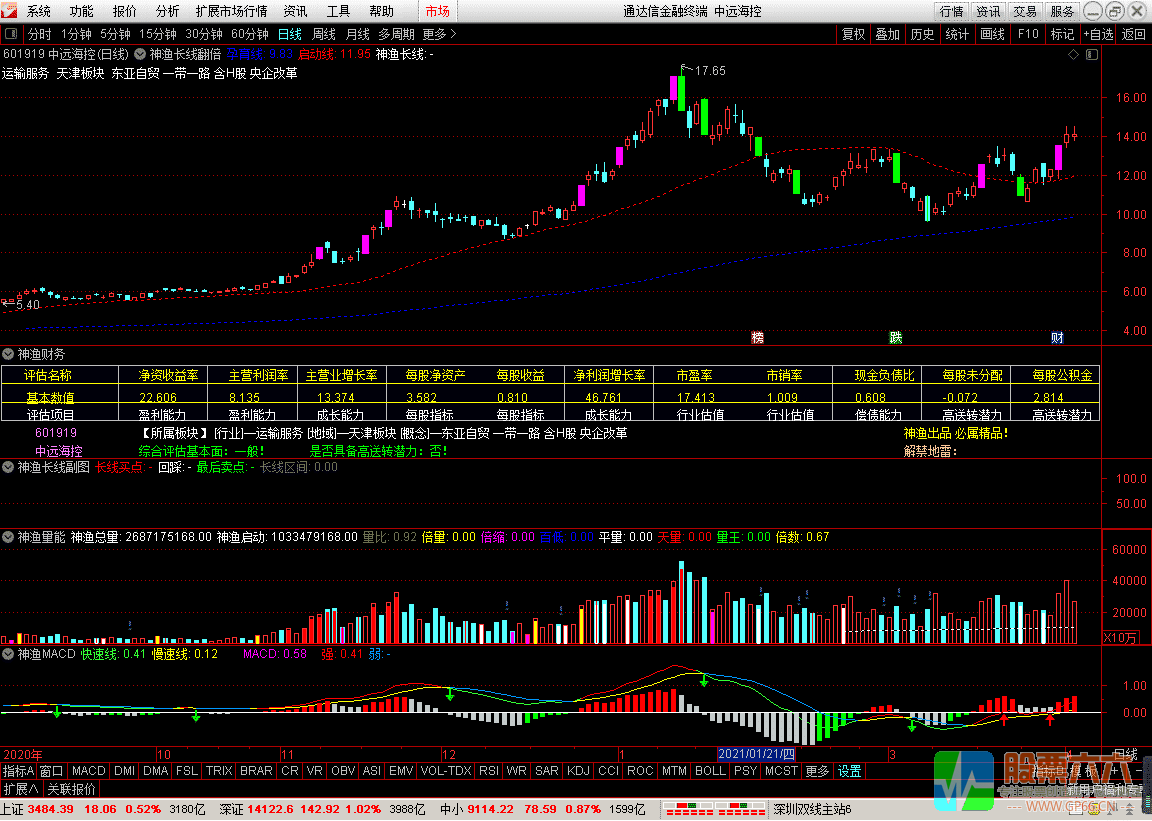The height and width of the screenshot is (821, 1152).
Task: Click the 关联报价 button
Action: coord(71,789)
